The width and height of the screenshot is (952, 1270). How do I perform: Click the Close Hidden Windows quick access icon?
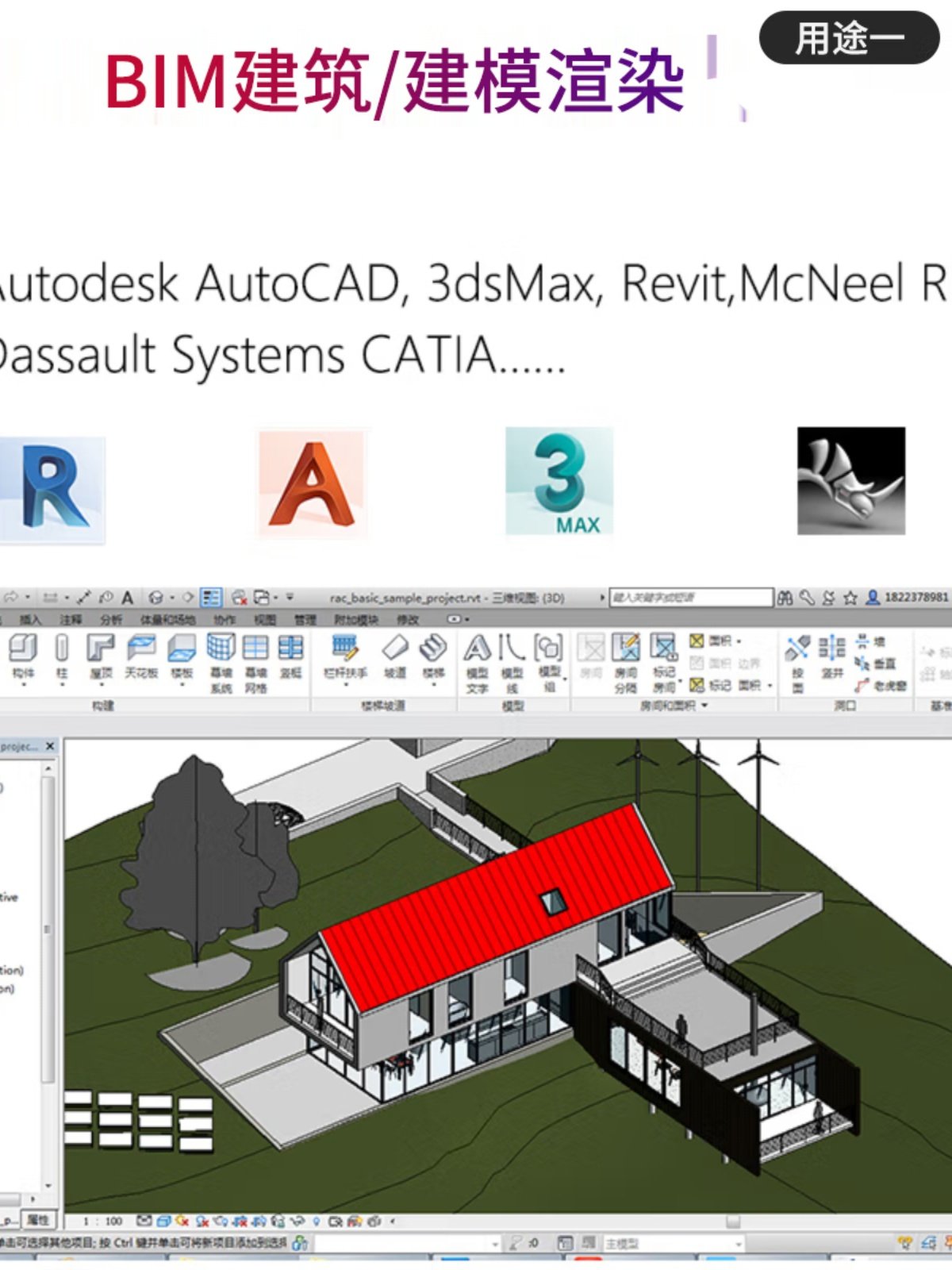click(x=239, y=597)
